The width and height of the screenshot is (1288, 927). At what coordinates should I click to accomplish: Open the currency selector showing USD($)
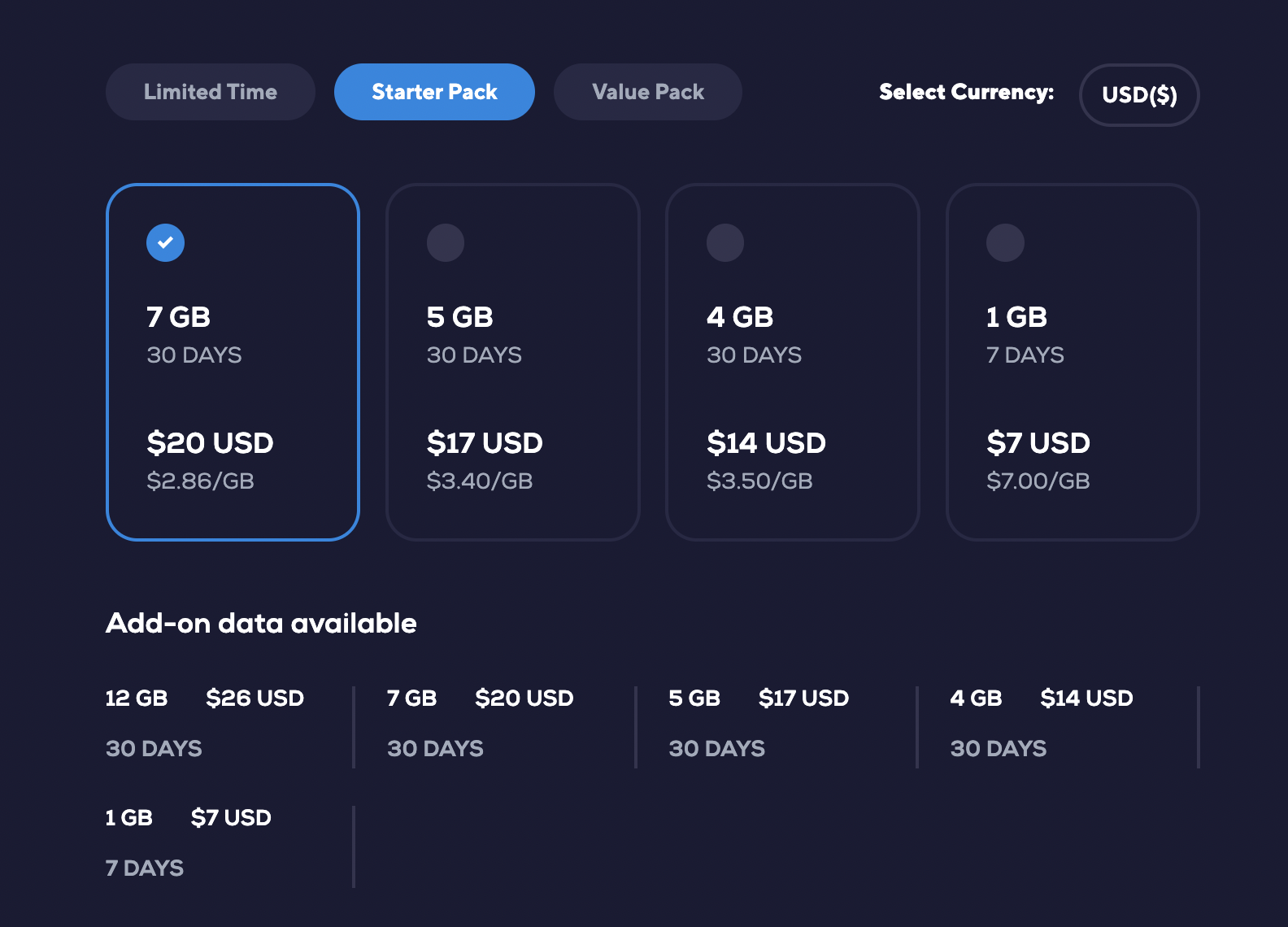1138,95
